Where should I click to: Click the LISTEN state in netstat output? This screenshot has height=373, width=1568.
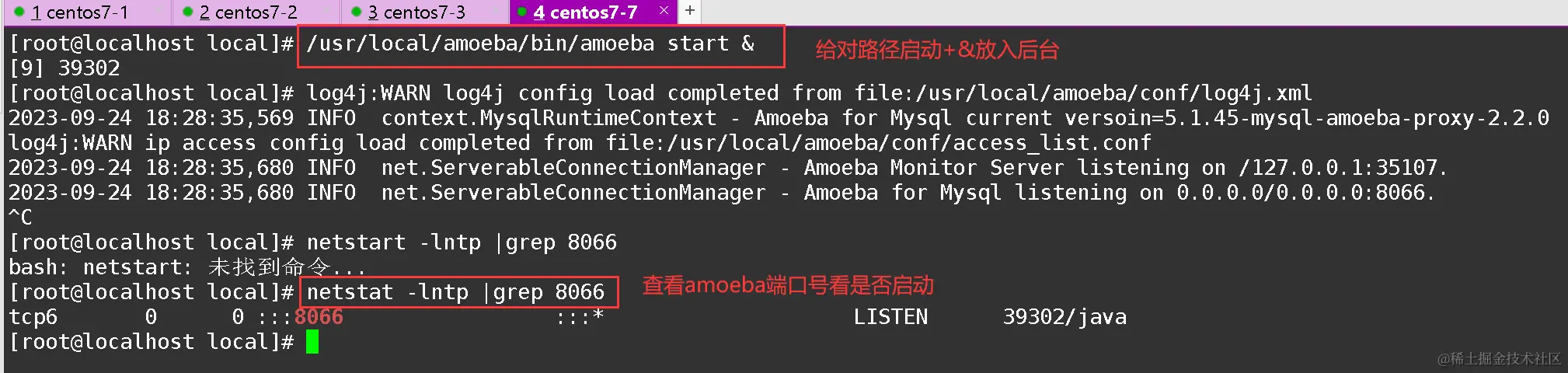tap(890, 317)
